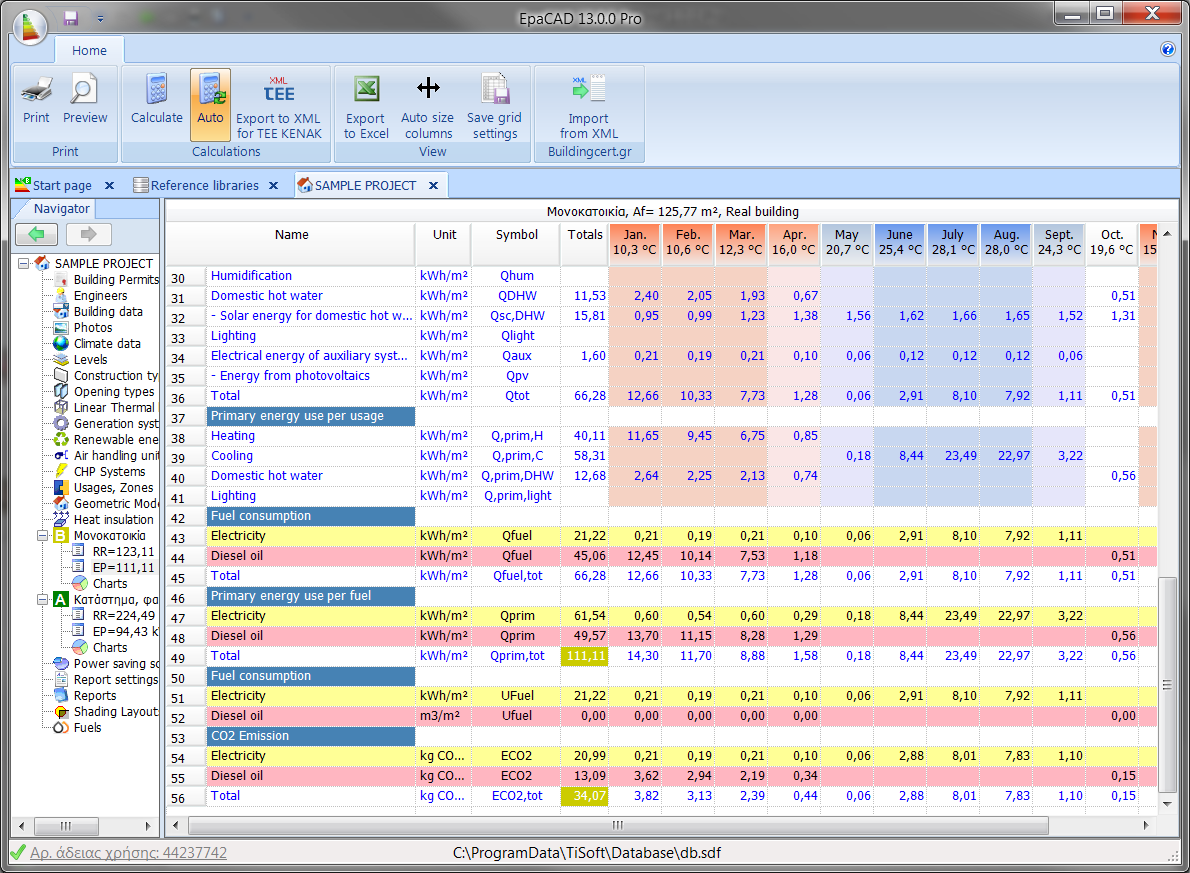Collapse the SAMPLE PROJECT tree node
1190x873 pixels.
coord(25,264)
